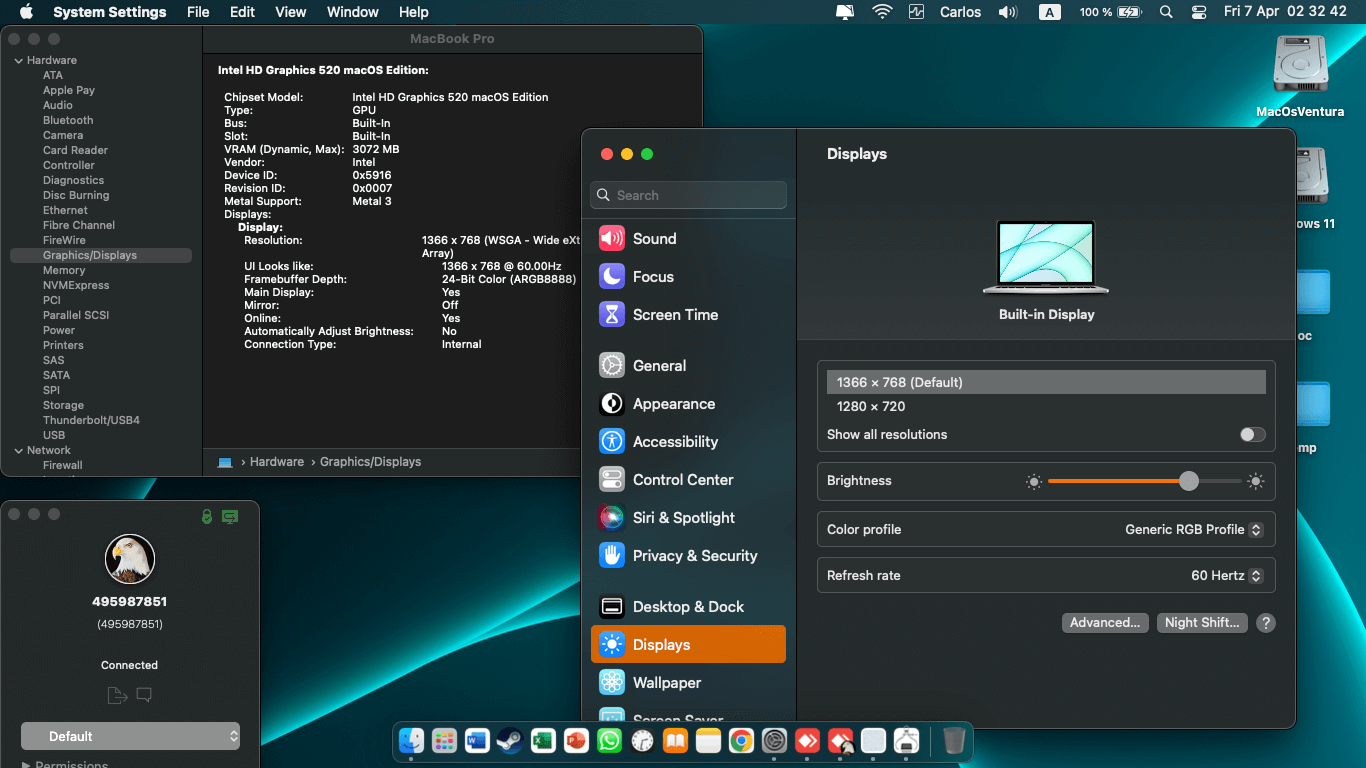Launch Microsoft Excel from the dock
This screenshot has height=768, width=1366.
(x=543, y=741)
